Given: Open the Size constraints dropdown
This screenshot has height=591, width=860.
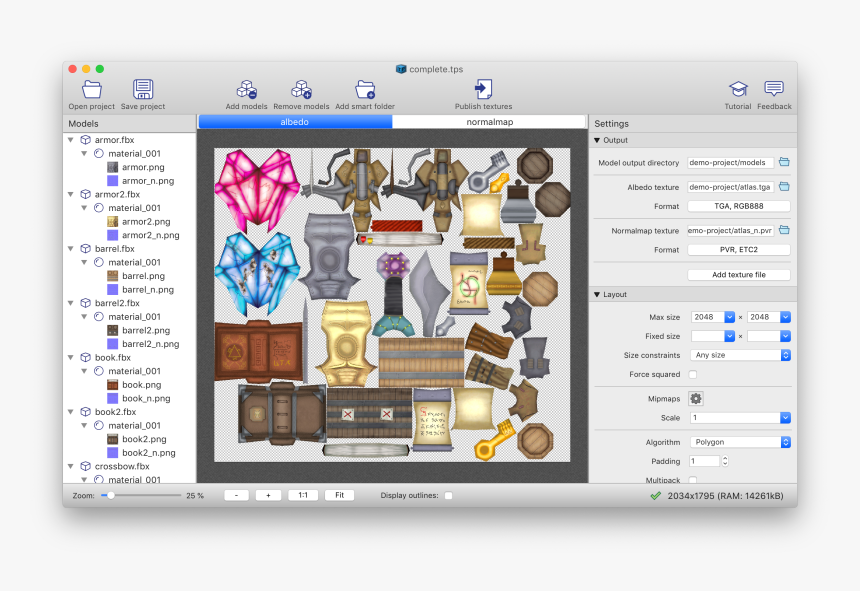Looking at the screenshot, I should 740,355.
